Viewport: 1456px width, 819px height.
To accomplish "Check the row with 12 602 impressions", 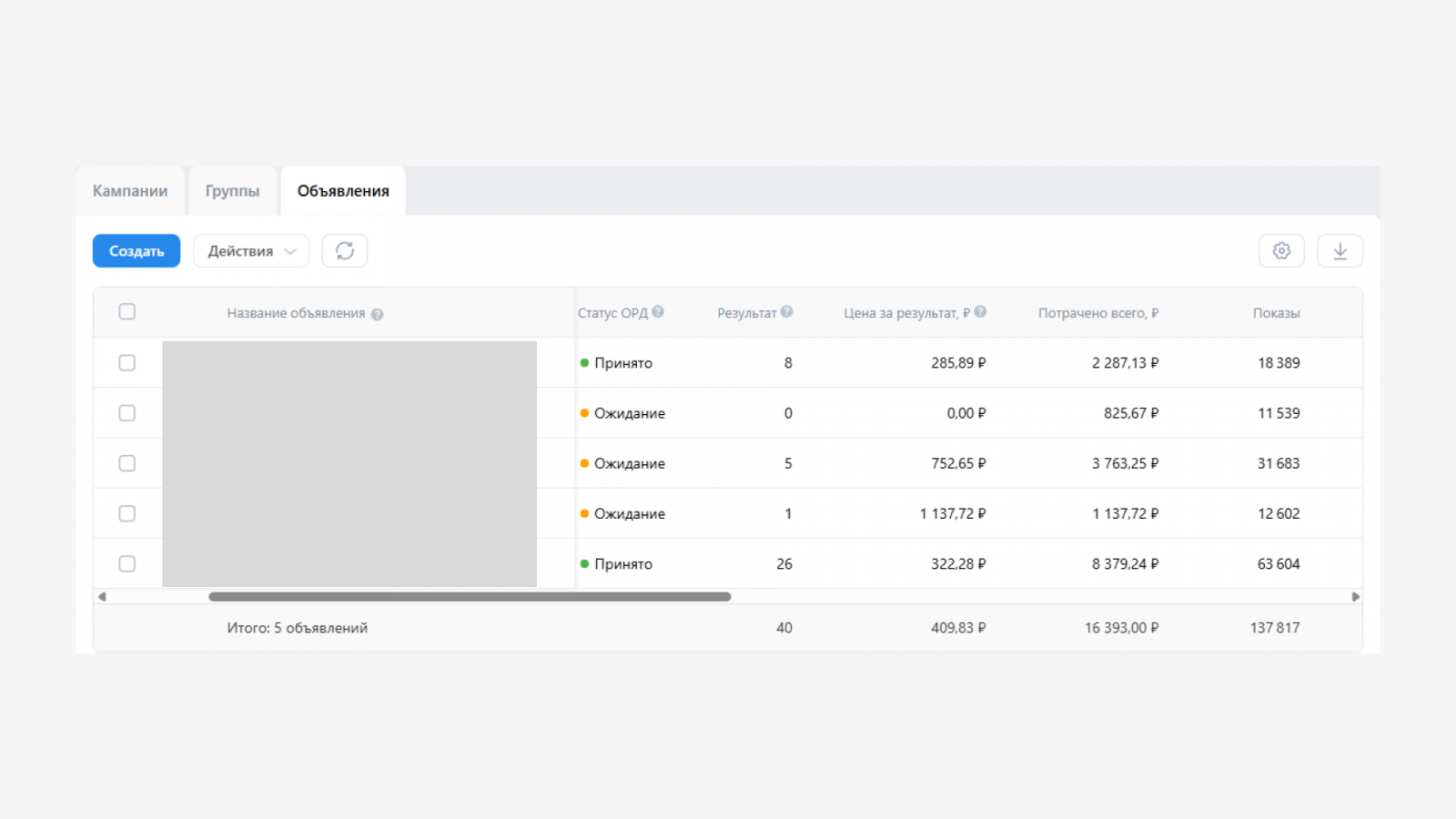I will [127, 514].
